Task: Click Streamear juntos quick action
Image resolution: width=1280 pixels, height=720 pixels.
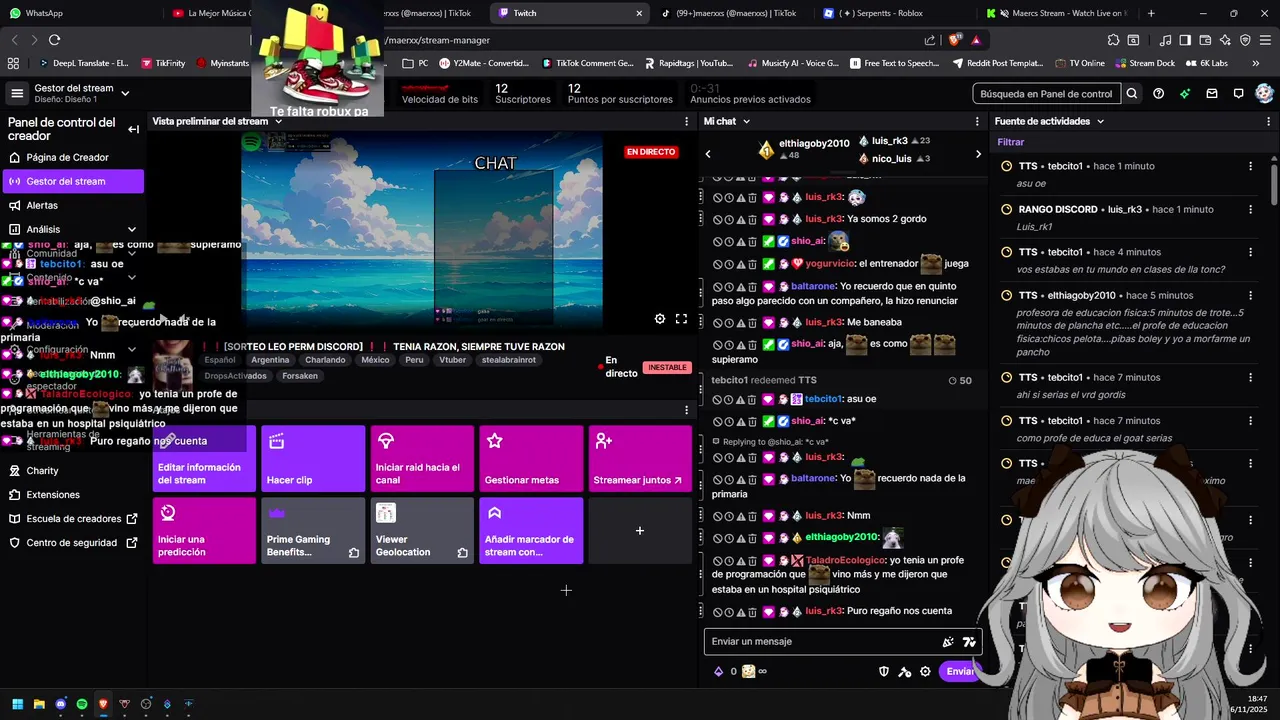Action: tap(640, 459)
